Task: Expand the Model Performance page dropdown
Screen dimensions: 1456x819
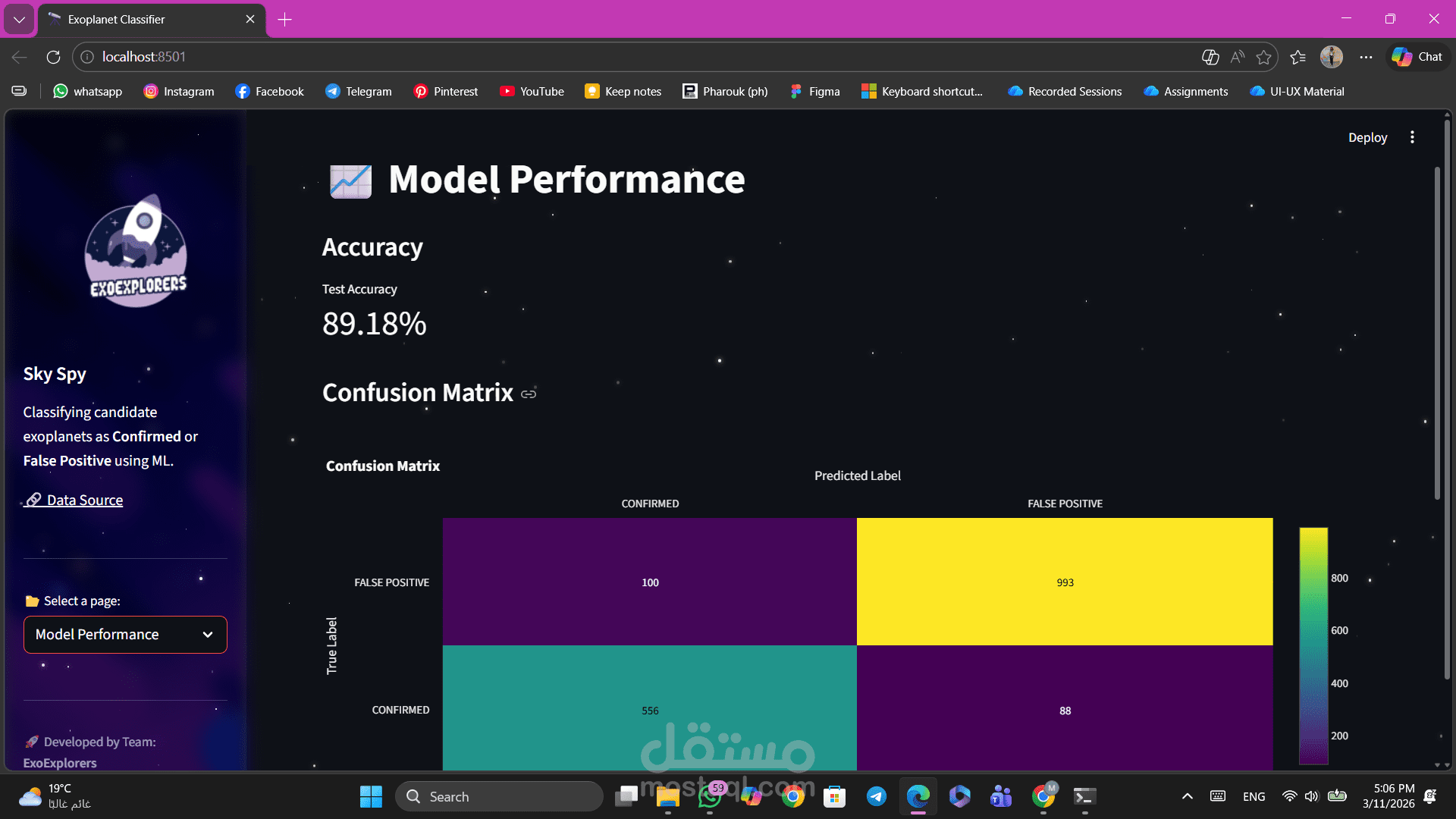Action: [x=125, y=635]
